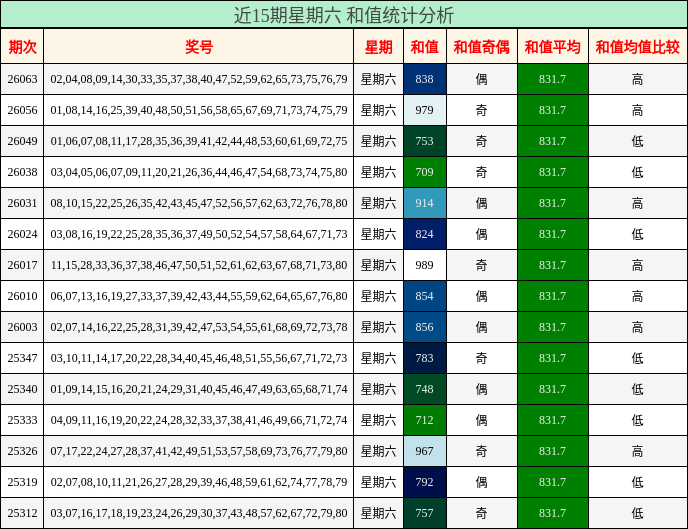The height and width of the screenshot is (529, 688).
Task: Click draw numbers starting 01,06,07,08,11
Action: coord(199,141)
